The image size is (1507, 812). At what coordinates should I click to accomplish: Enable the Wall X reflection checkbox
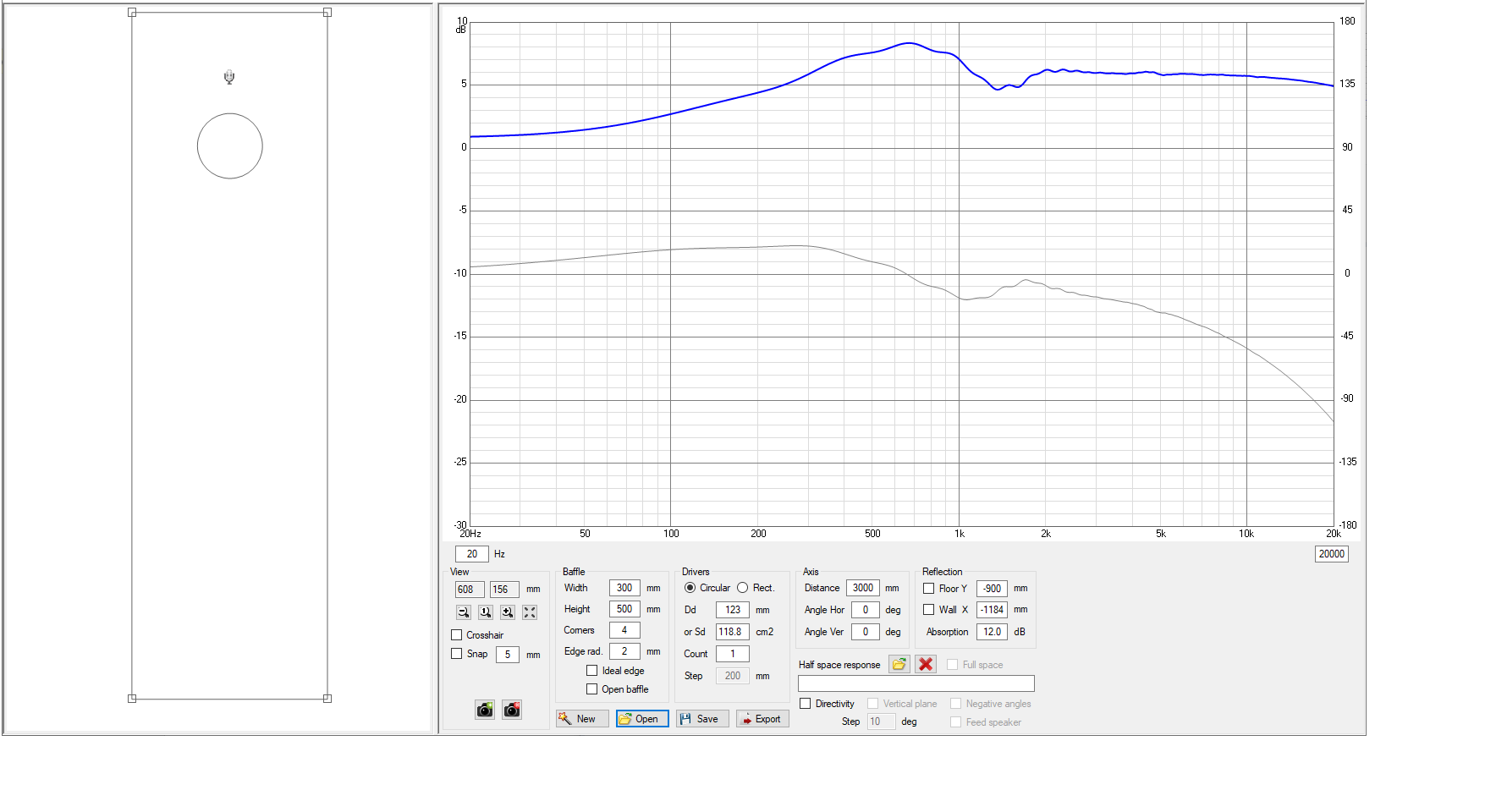[x=929, y=610]
